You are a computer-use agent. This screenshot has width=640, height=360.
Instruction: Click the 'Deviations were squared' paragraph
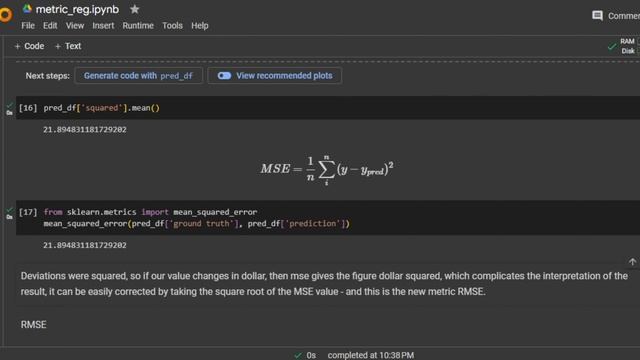[x=324, y=284]
